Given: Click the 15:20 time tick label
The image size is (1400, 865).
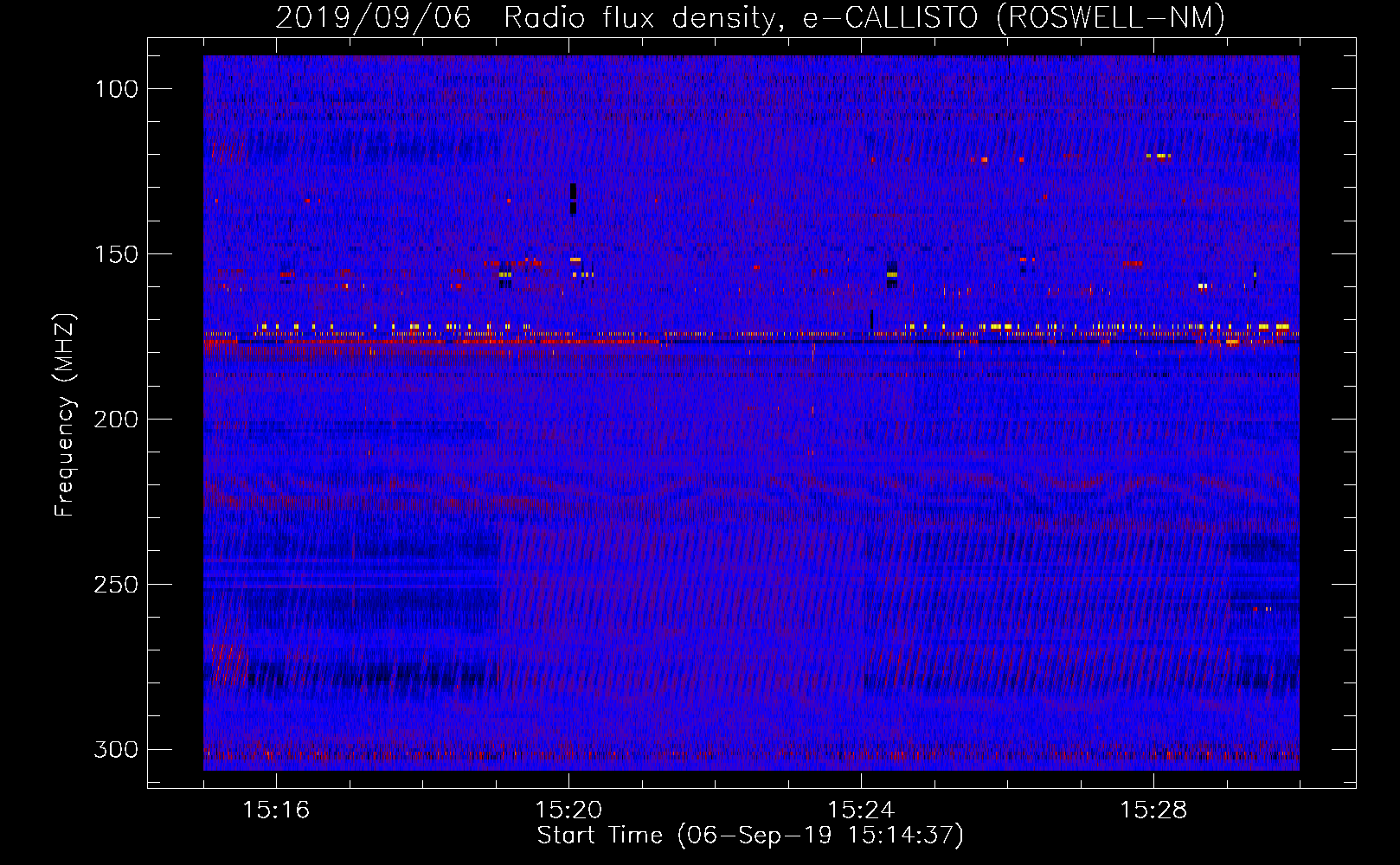Looking at the screenshot, I should click(568, 810).
